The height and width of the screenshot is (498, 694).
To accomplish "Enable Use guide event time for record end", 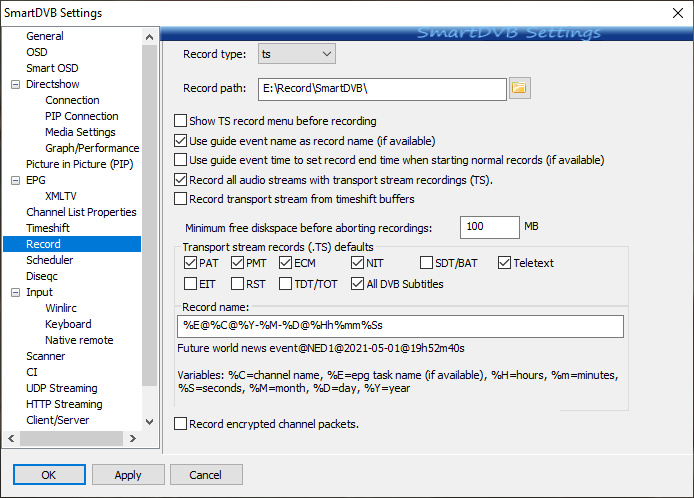I will pos(180,160).
